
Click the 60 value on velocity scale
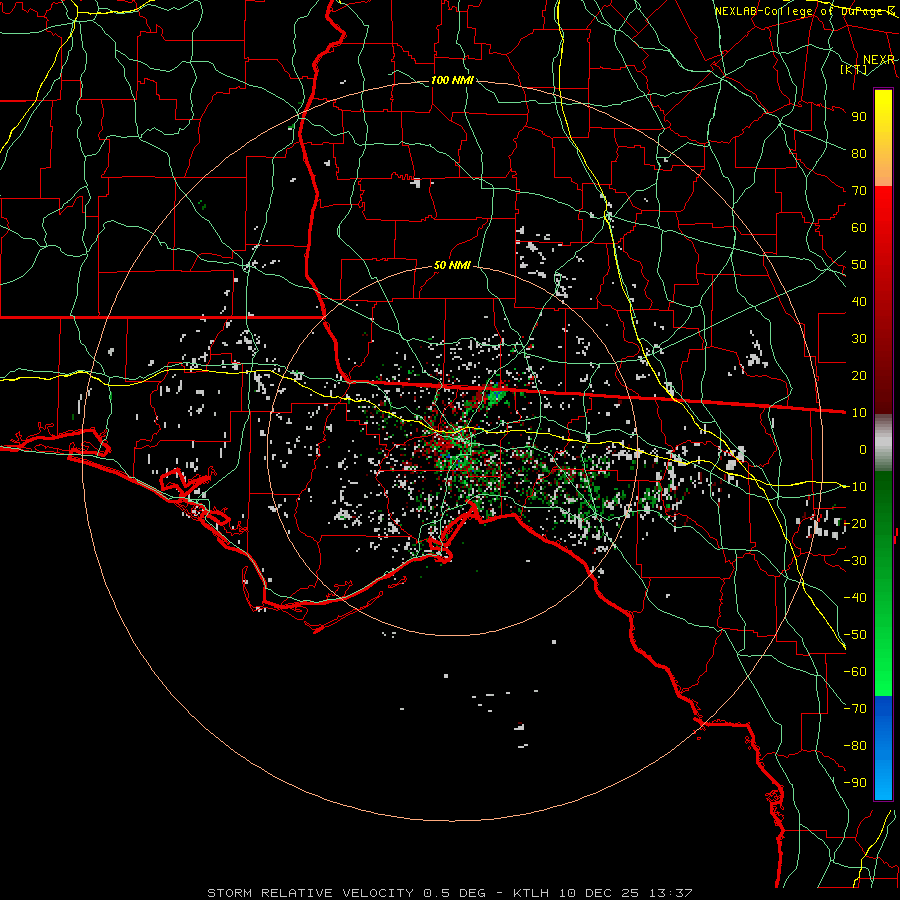pyautogui.click(x=859, y=227)
